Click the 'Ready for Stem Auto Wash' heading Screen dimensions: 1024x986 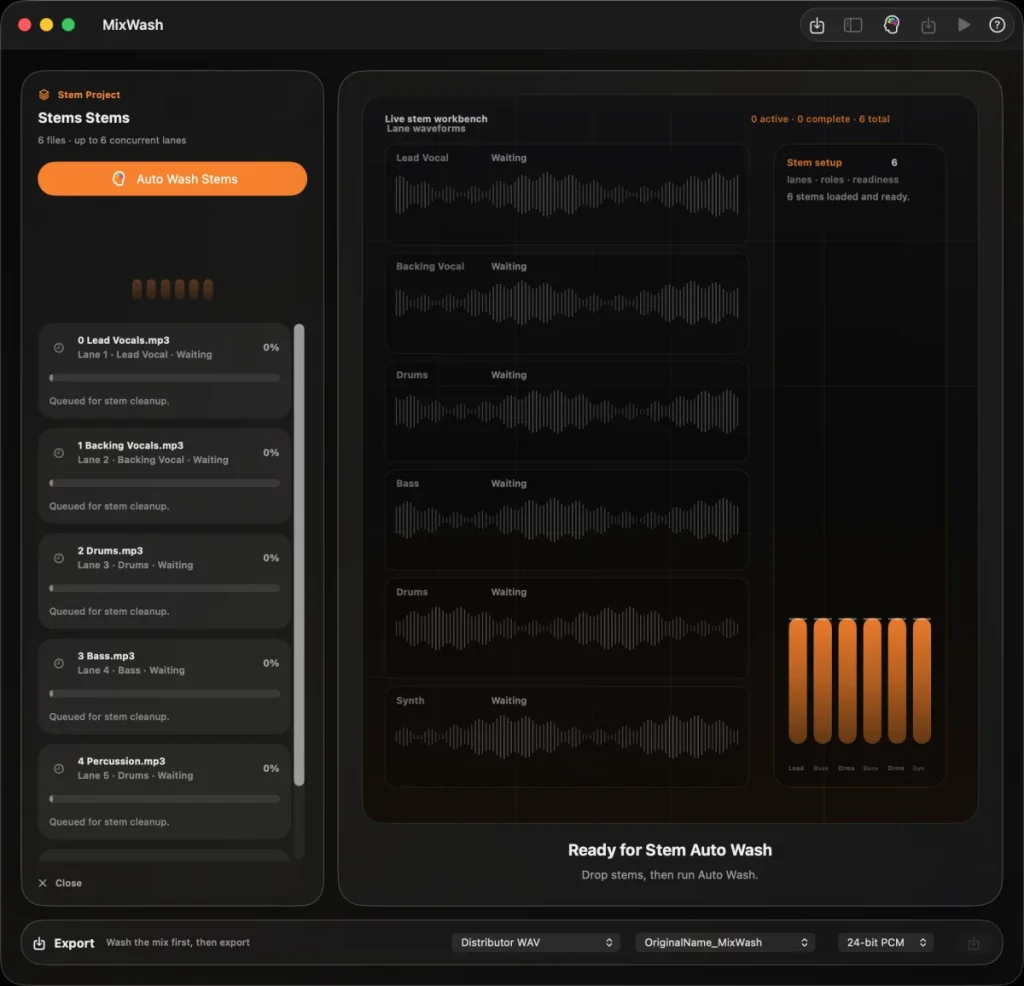click(x=670, y=850)
